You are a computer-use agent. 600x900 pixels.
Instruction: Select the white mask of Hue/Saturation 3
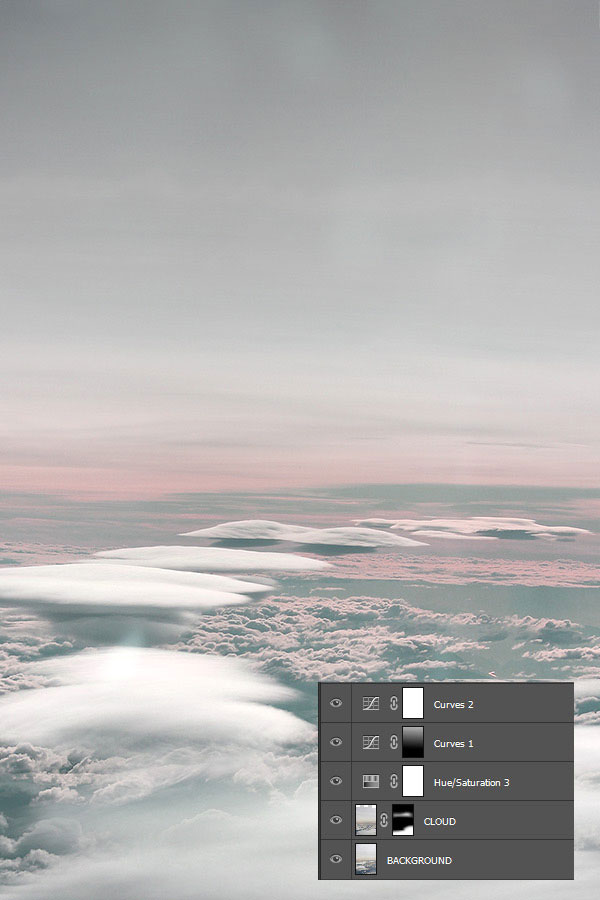click(413, 782)
